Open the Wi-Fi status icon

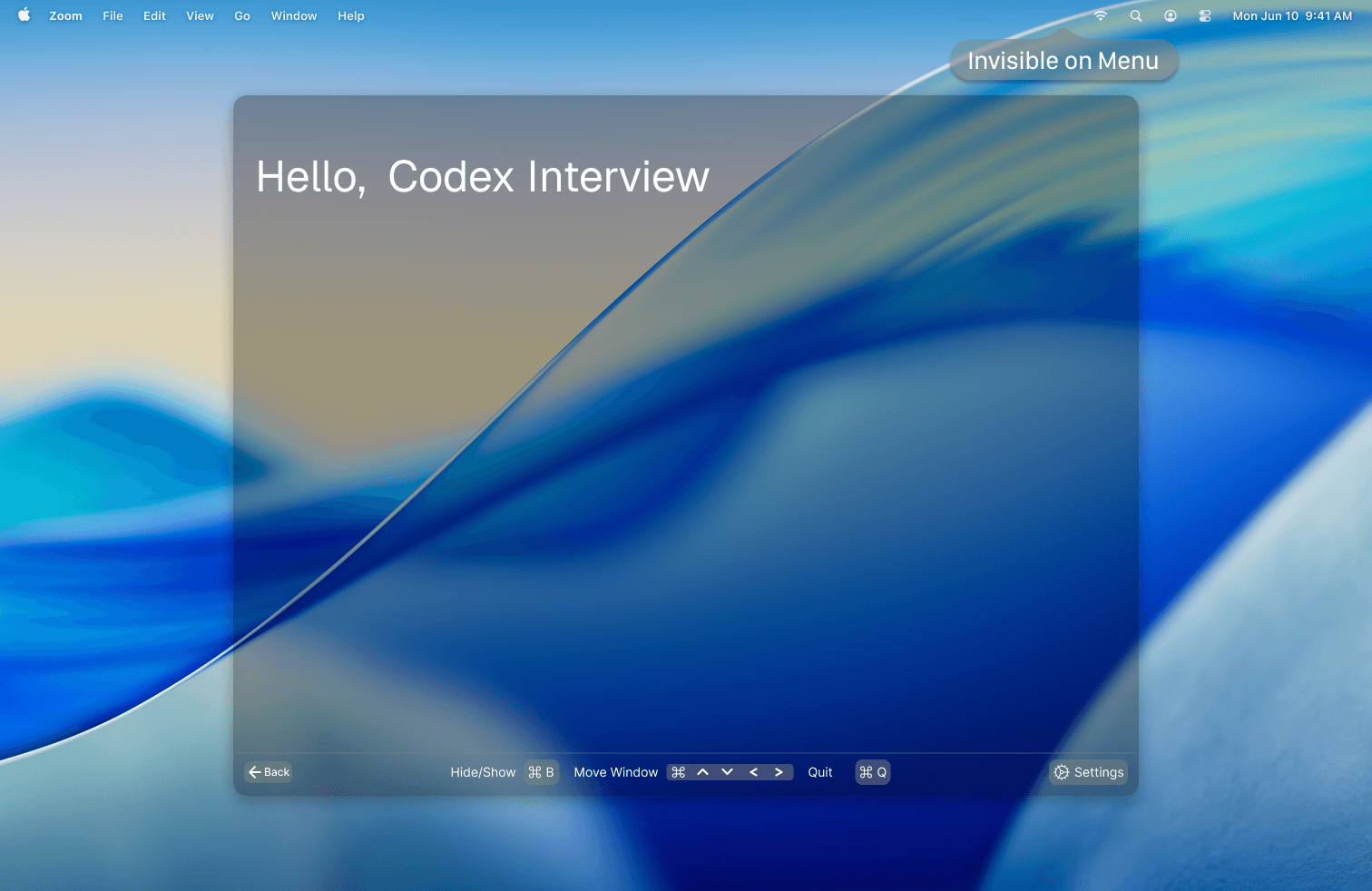[x=1100, y=15]
